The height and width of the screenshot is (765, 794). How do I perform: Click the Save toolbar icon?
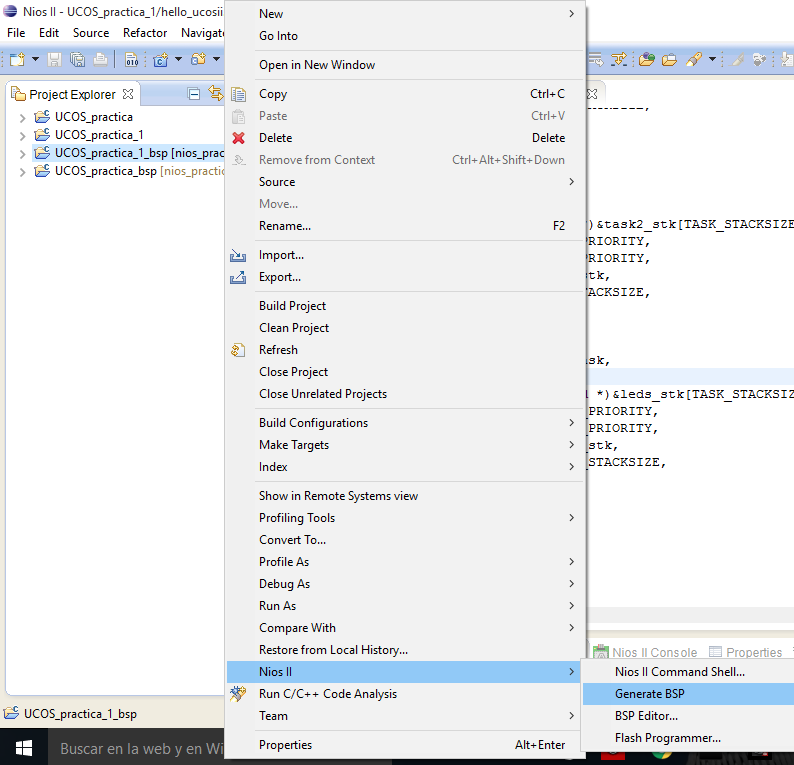(54, 60)
